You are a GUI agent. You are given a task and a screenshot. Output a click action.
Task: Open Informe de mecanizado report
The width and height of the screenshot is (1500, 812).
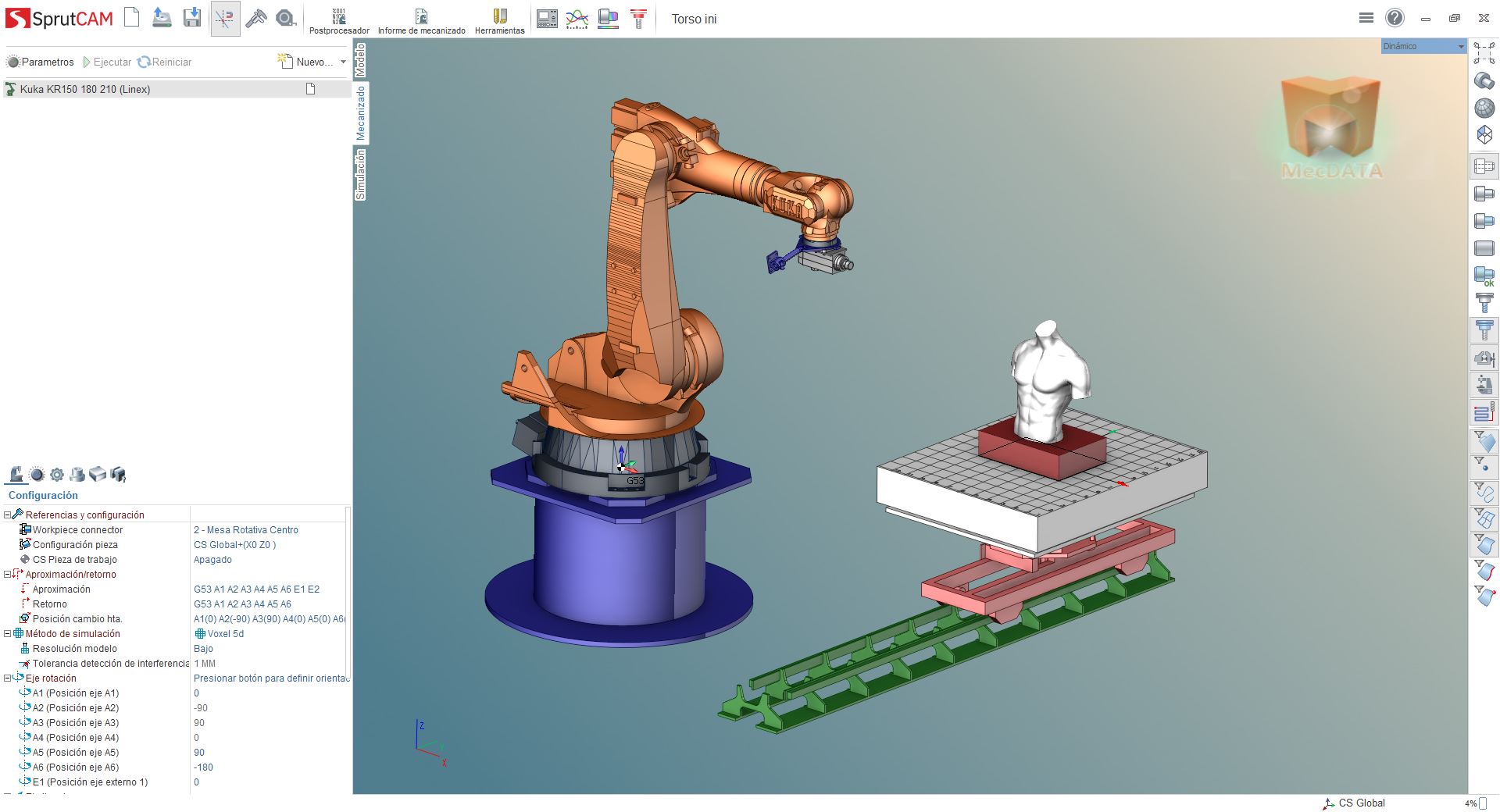coord(421,21)
